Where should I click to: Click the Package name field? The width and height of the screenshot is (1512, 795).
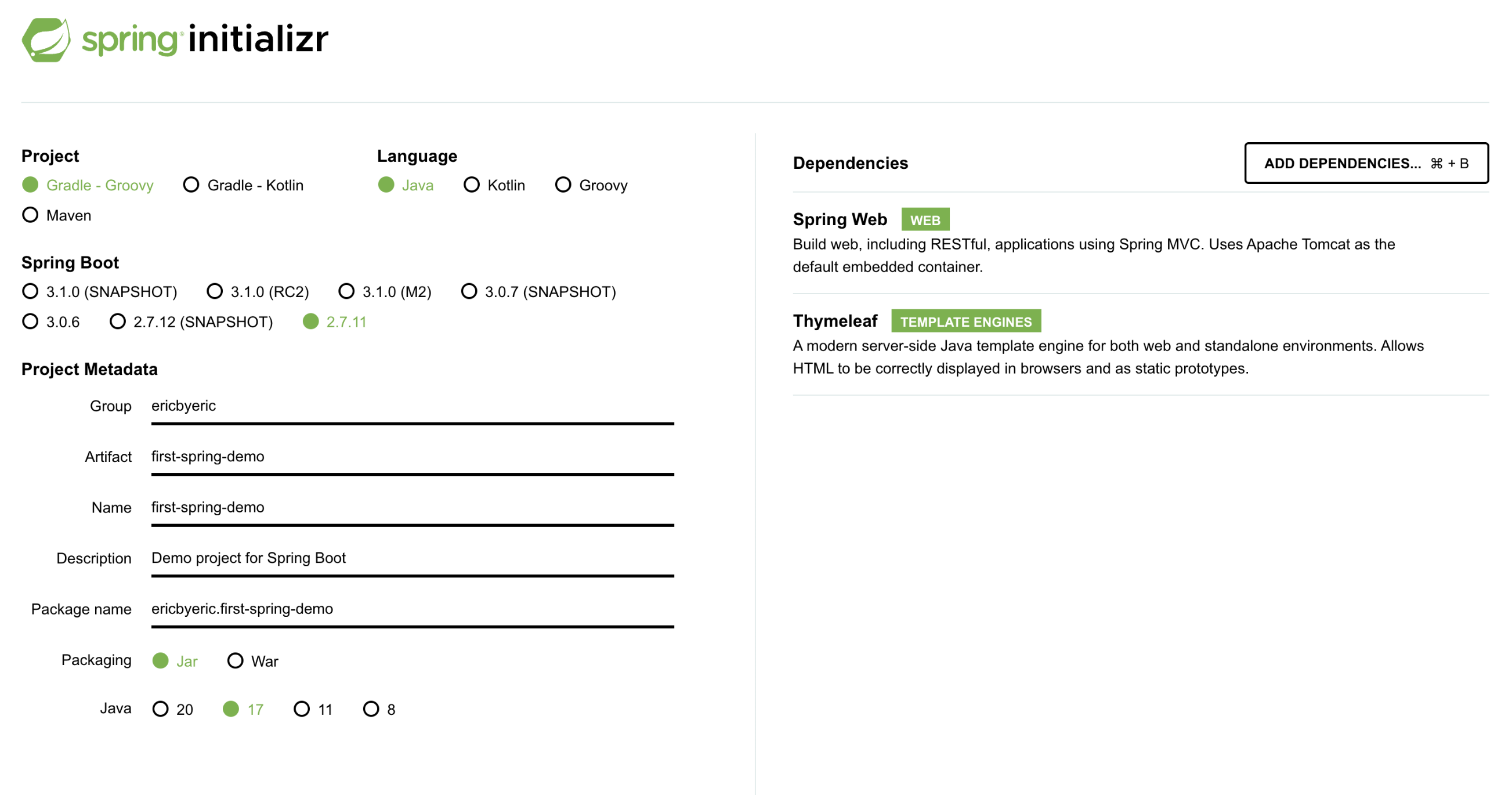click(412, 609)
